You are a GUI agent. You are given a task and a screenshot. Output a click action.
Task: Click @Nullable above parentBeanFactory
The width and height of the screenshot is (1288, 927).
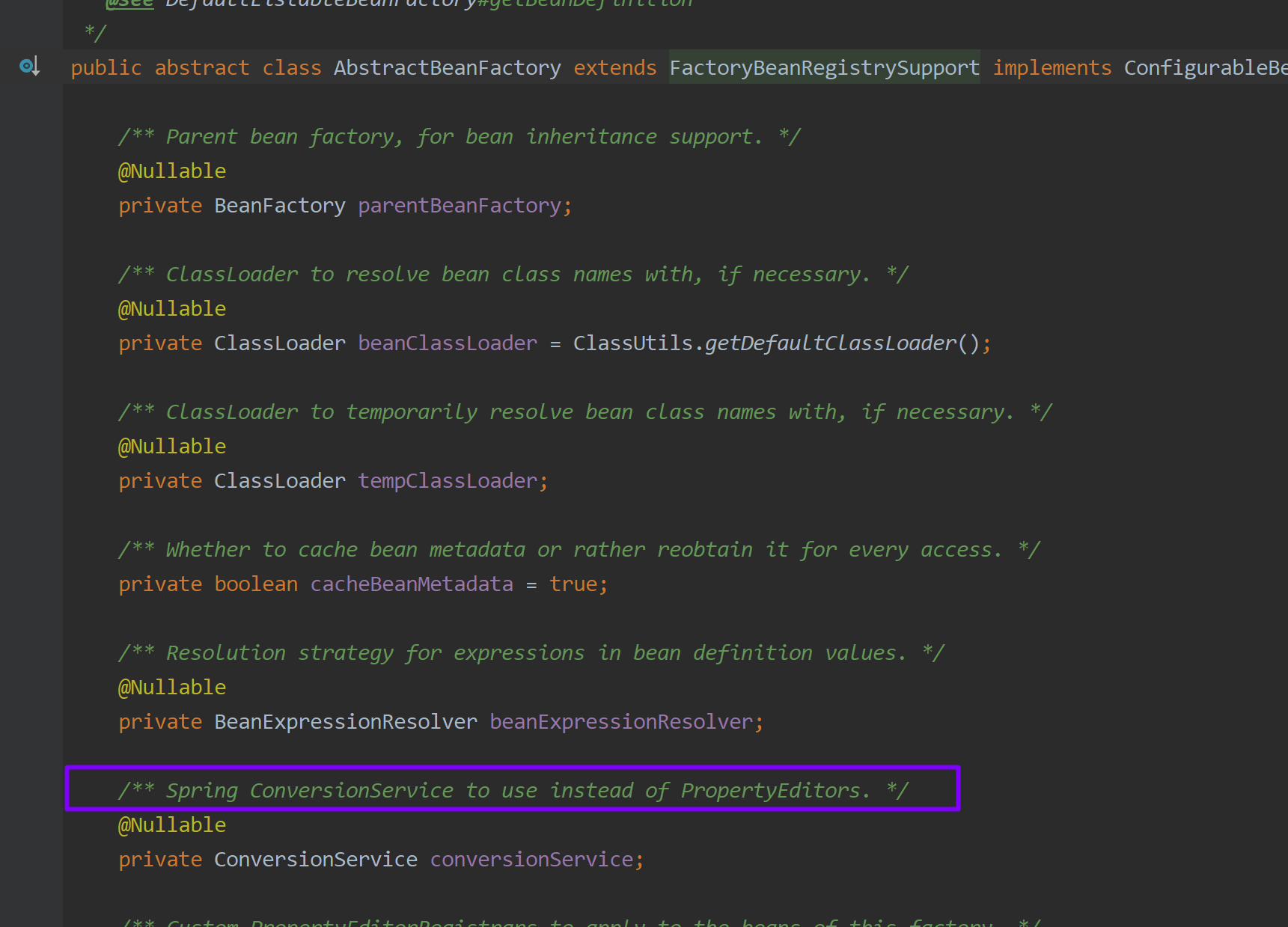[172, 171]
